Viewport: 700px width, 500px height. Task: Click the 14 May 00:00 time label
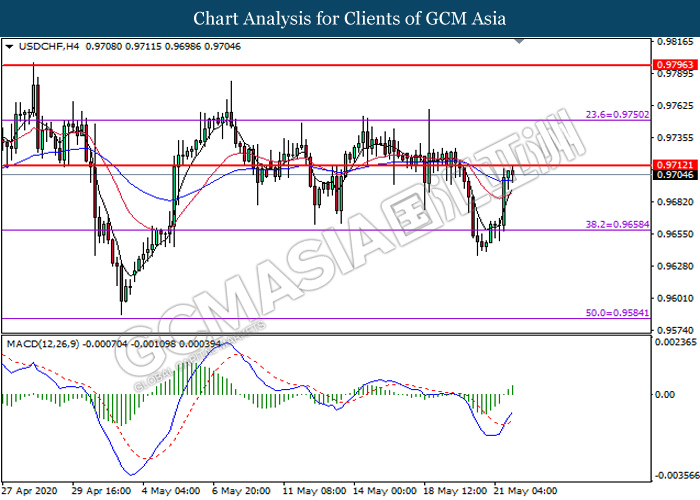point(385,491)
